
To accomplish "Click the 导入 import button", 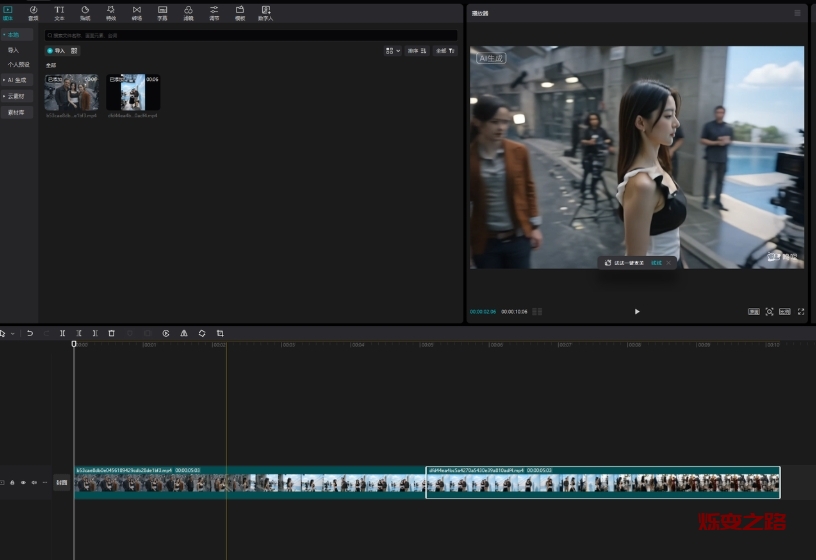I will click(x=56, y=50).
